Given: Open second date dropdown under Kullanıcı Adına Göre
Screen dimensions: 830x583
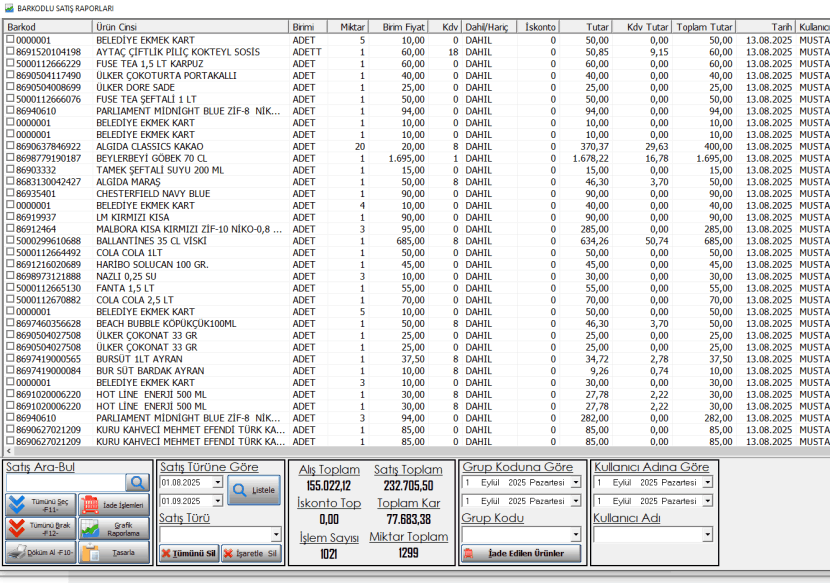Looking at the screenshot, I should tap(707, 501).
